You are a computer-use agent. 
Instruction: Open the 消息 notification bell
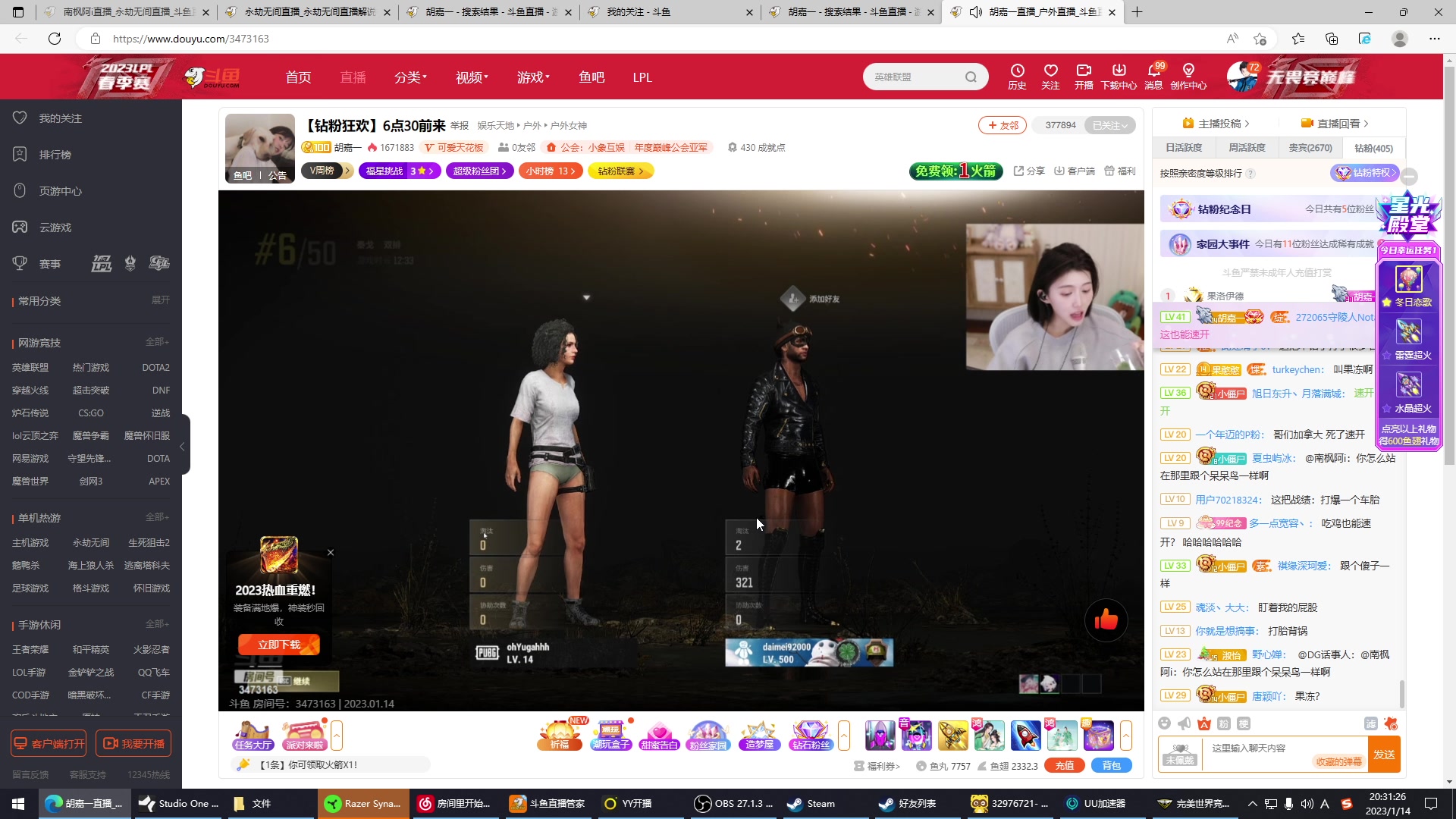(1153, 76)
